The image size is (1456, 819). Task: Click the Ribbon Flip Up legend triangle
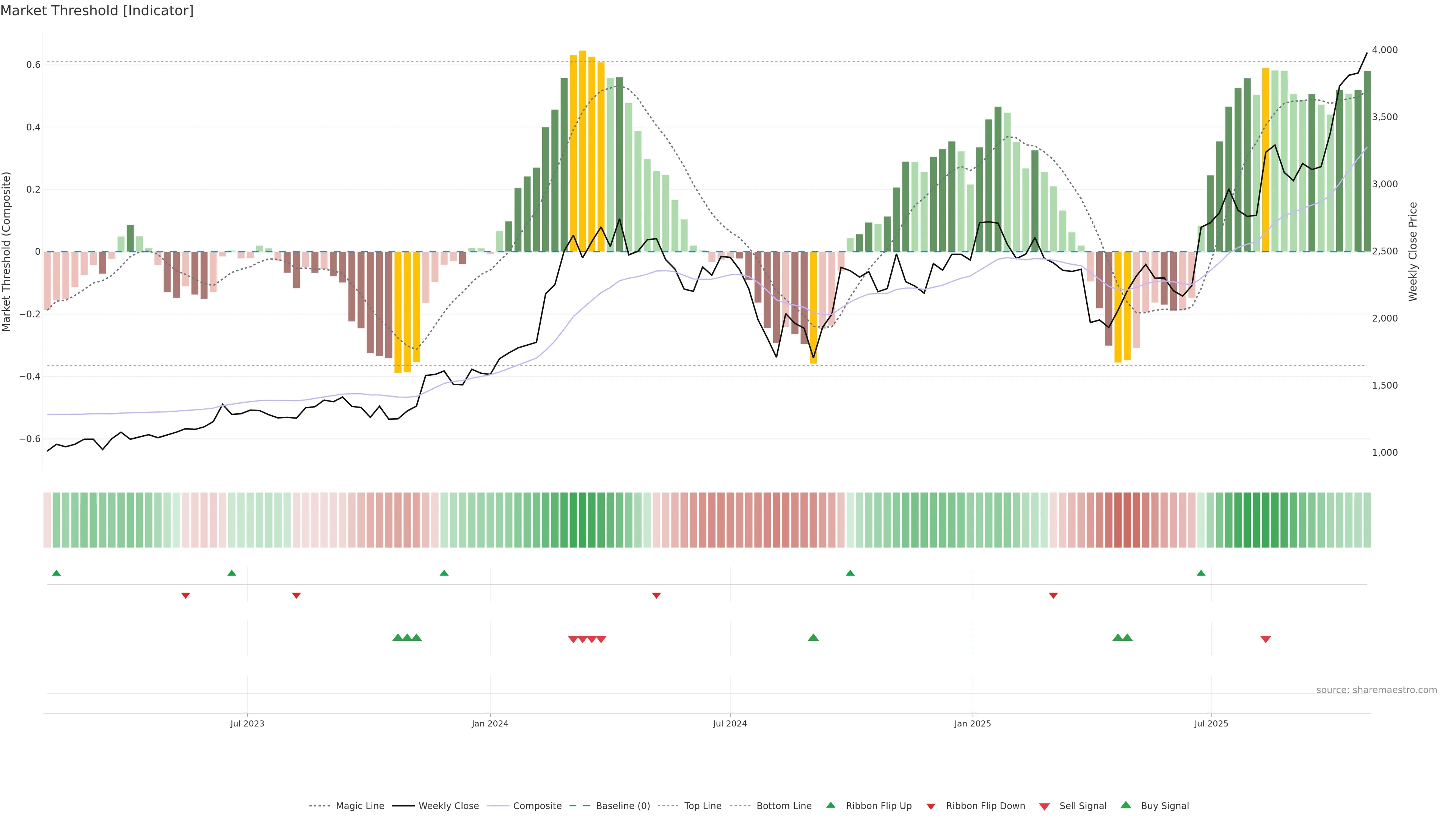click(830, 805)
